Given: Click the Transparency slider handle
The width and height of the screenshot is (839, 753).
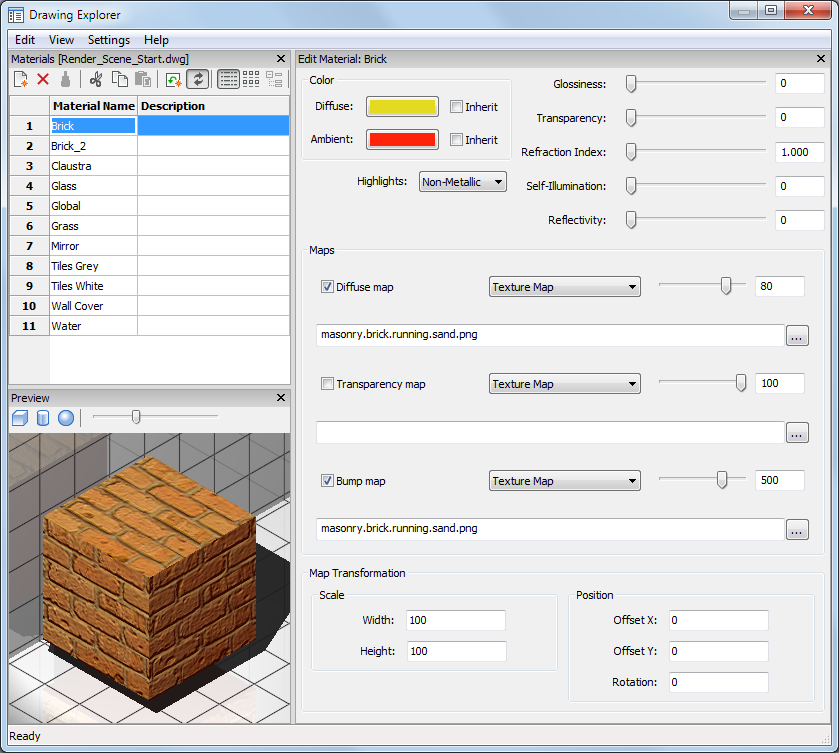Looking at the screenshot, I should pyautogui.click(x=631, y=118).
